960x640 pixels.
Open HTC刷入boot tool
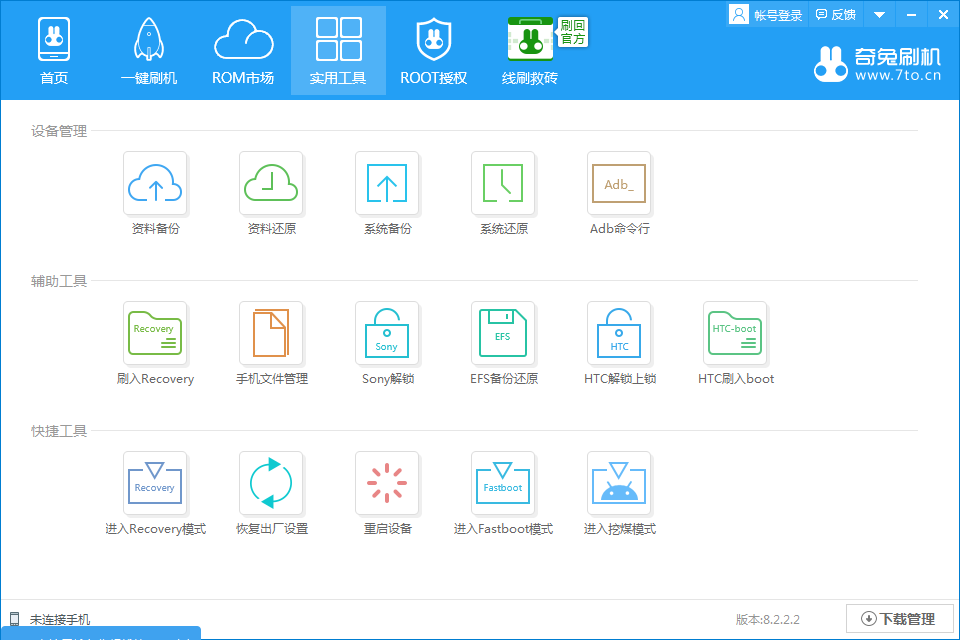[735, 333]
